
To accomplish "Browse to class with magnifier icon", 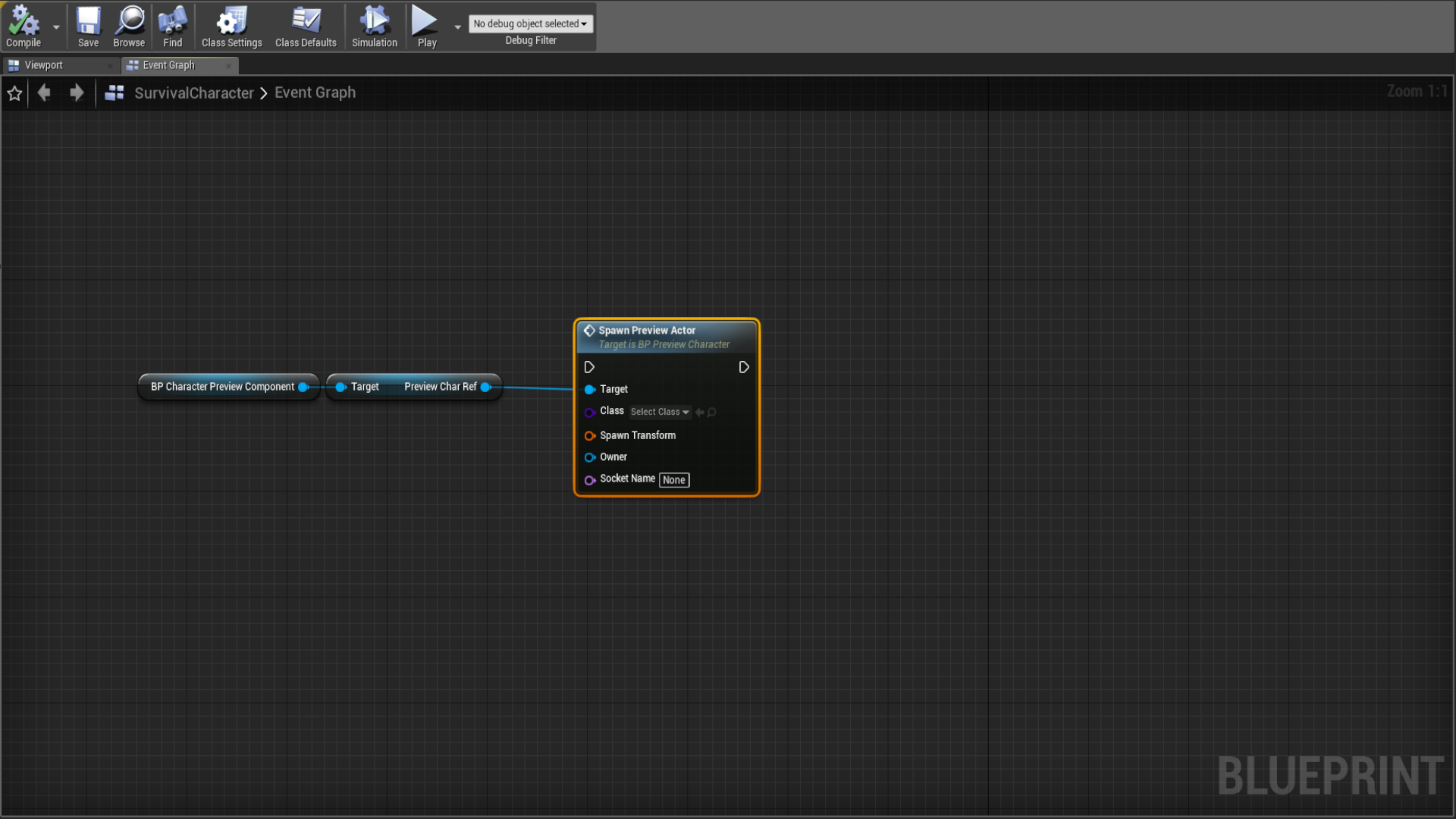I will coord(711,412).
